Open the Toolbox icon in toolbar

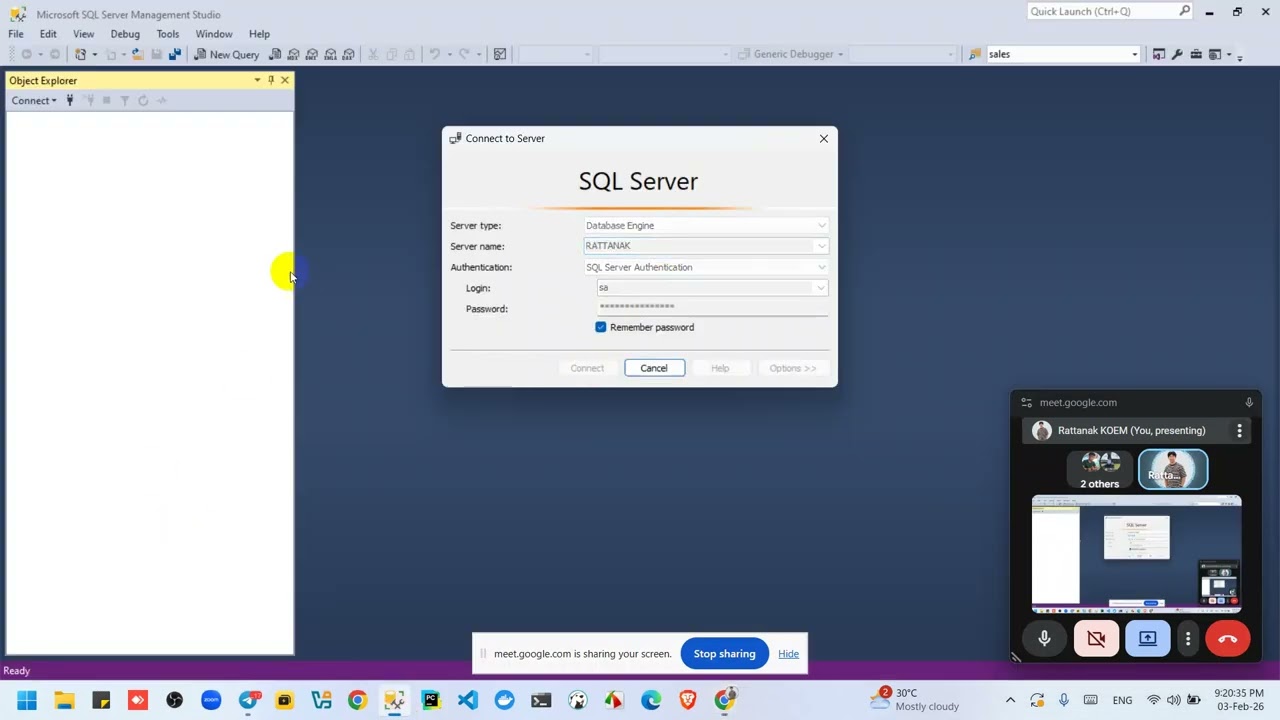point(1196,54)
